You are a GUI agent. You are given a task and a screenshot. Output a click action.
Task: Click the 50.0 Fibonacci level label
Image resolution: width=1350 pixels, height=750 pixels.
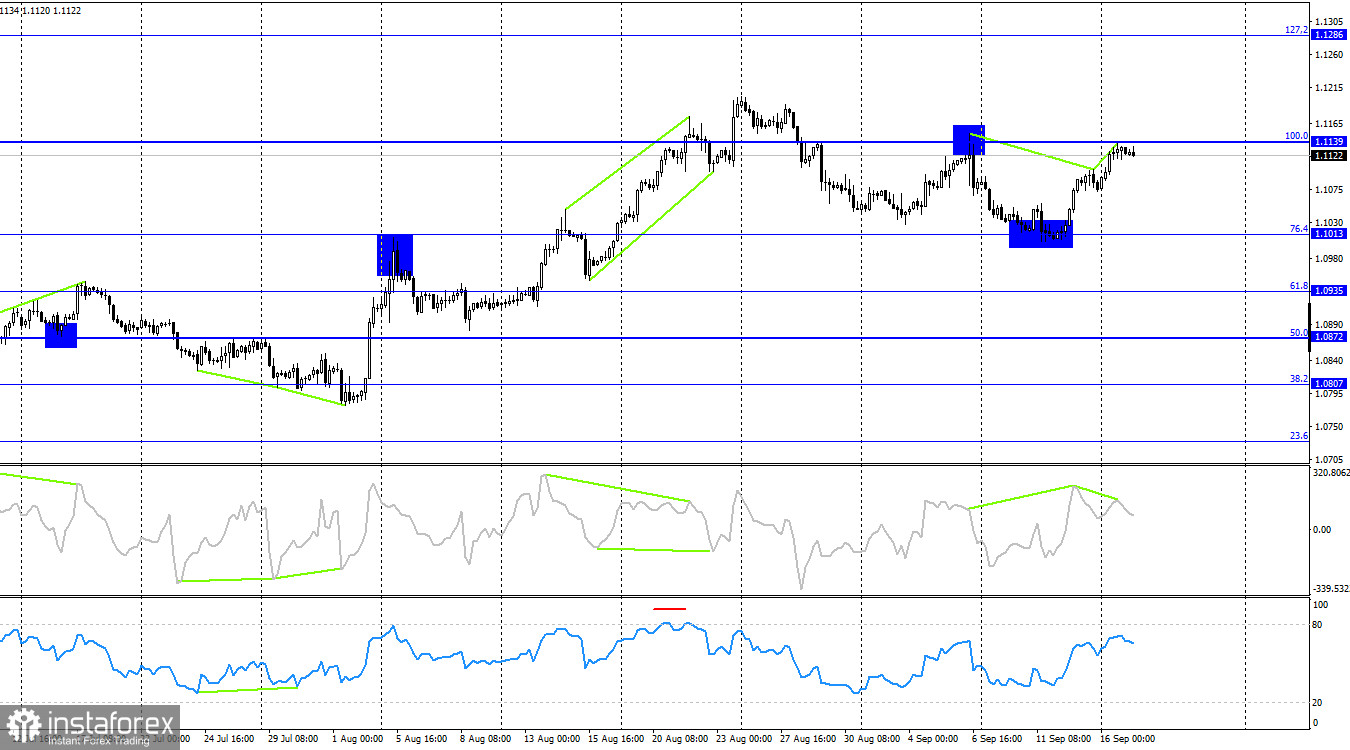click(1299, 332)
